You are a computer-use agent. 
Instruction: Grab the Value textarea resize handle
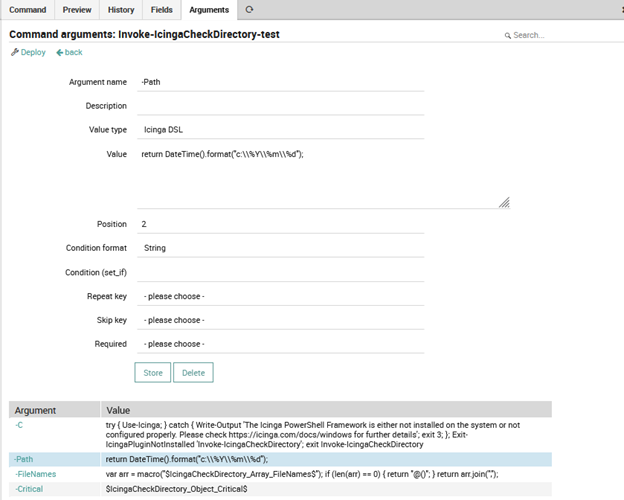click(x=504, y=203)
